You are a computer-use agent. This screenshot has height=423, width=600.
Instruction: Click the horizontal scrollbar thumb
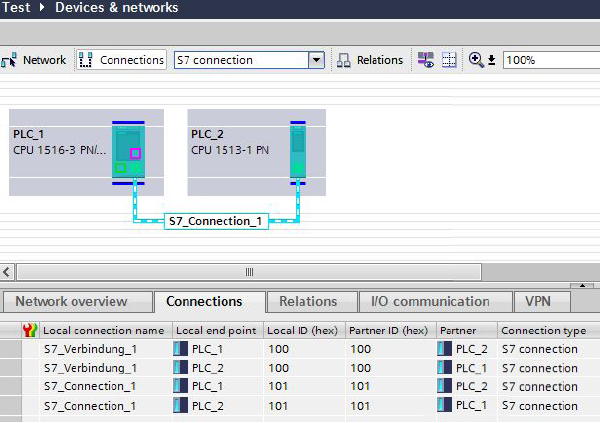249,272
